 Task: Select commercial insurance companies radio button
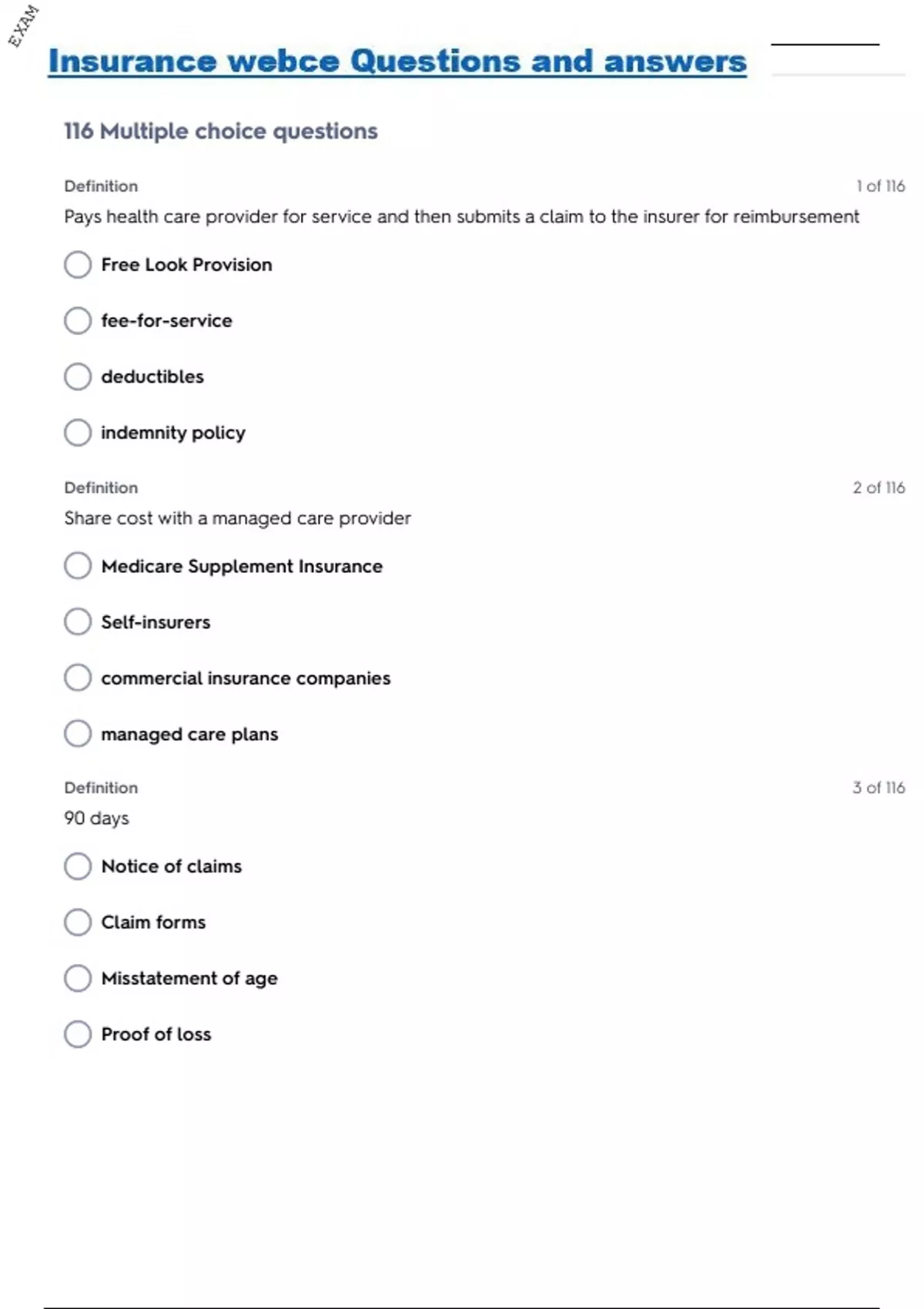[x=78, y=678]
